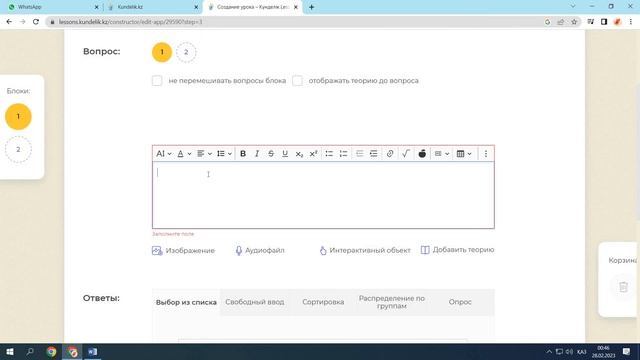Image resolution: width=640 pixels, height=360 pixels.
Task: Switch to the 'Опрос' tab
Action: (460, 302)
